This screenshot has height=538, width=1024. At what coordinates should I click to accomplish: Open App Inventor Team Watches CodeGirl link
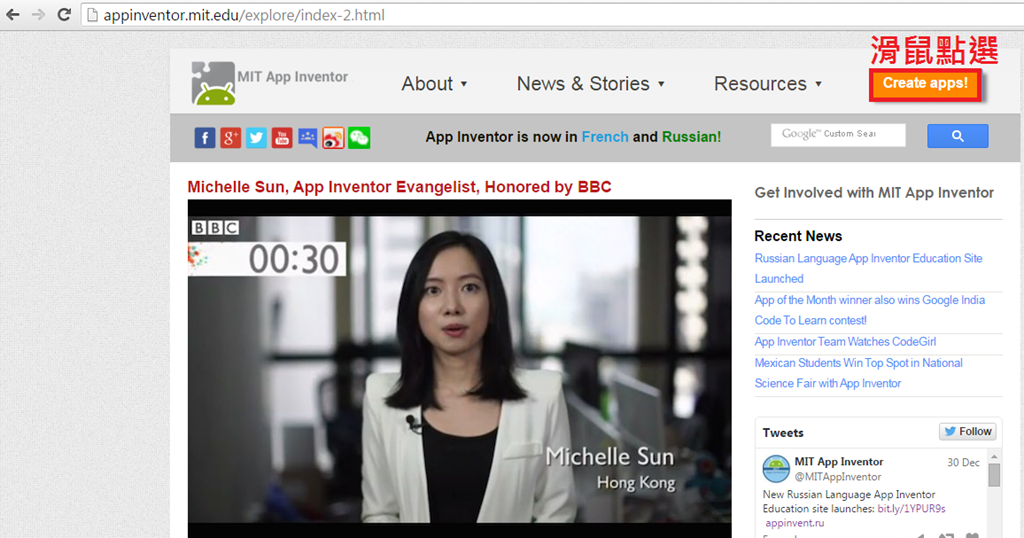pyautogui.click(x=845, y=341)
